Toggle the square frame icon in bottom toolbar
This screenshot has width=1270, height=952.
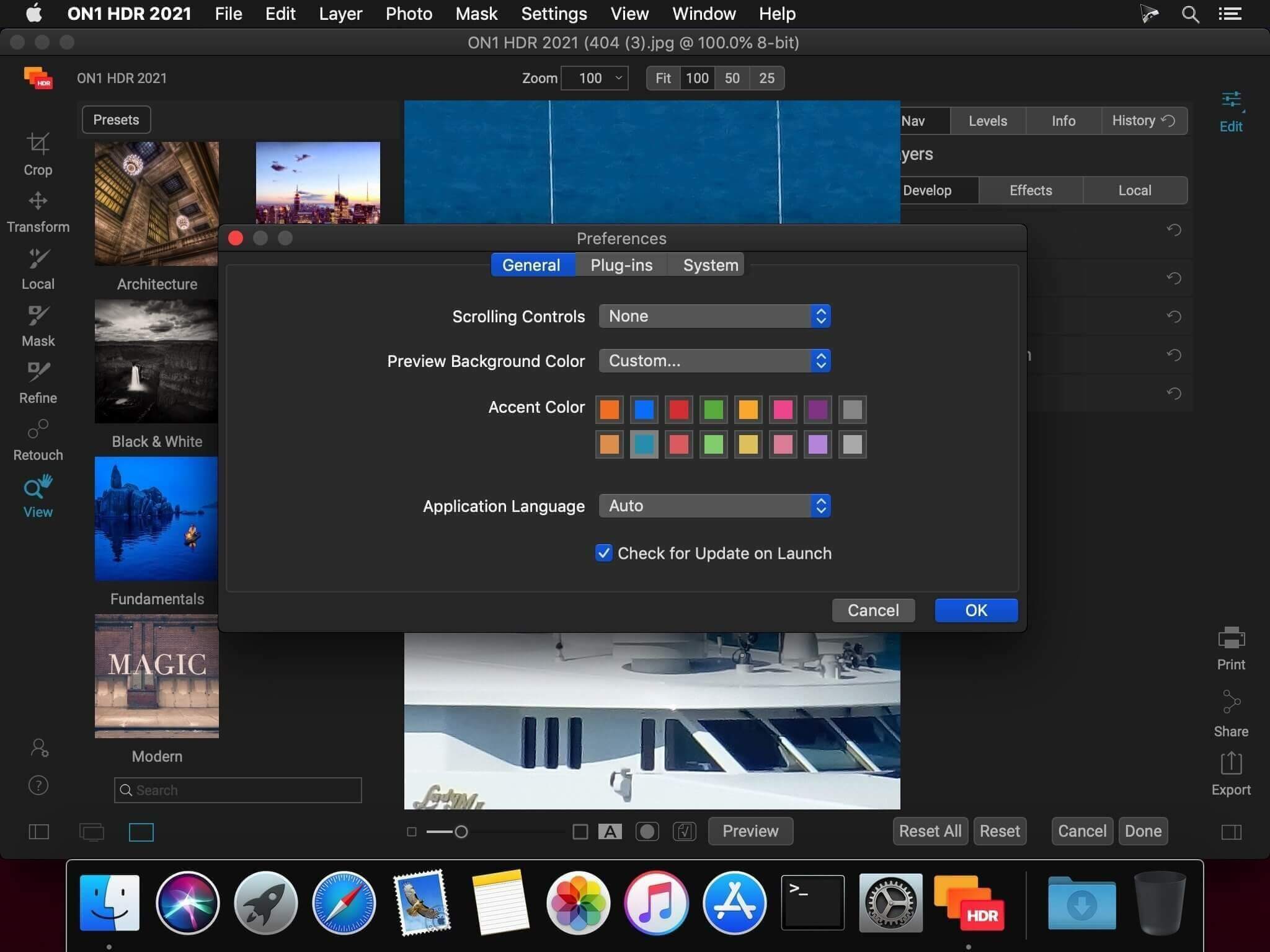point(580,831)
